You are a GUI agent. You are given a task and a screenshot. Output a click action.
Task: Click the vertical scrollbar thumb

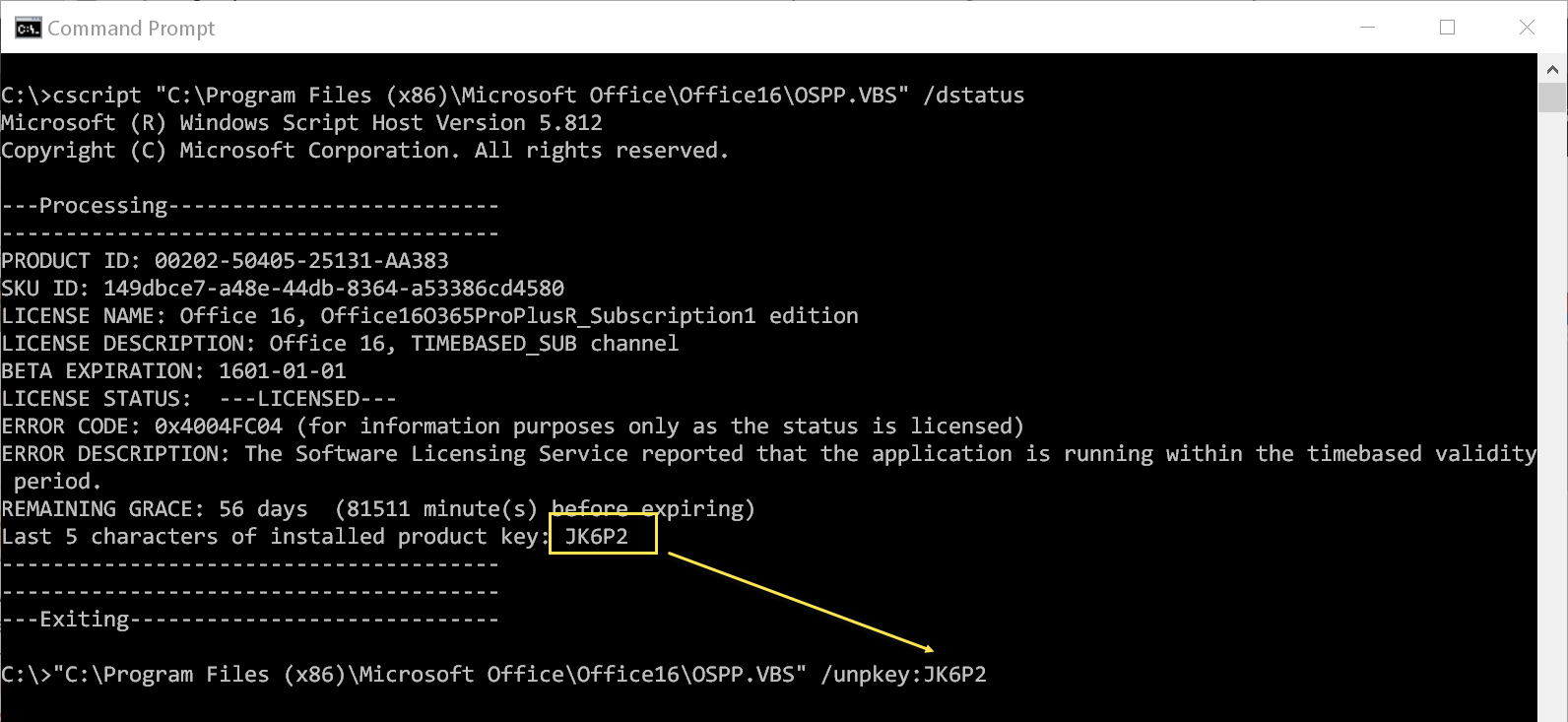(1551, 98)
